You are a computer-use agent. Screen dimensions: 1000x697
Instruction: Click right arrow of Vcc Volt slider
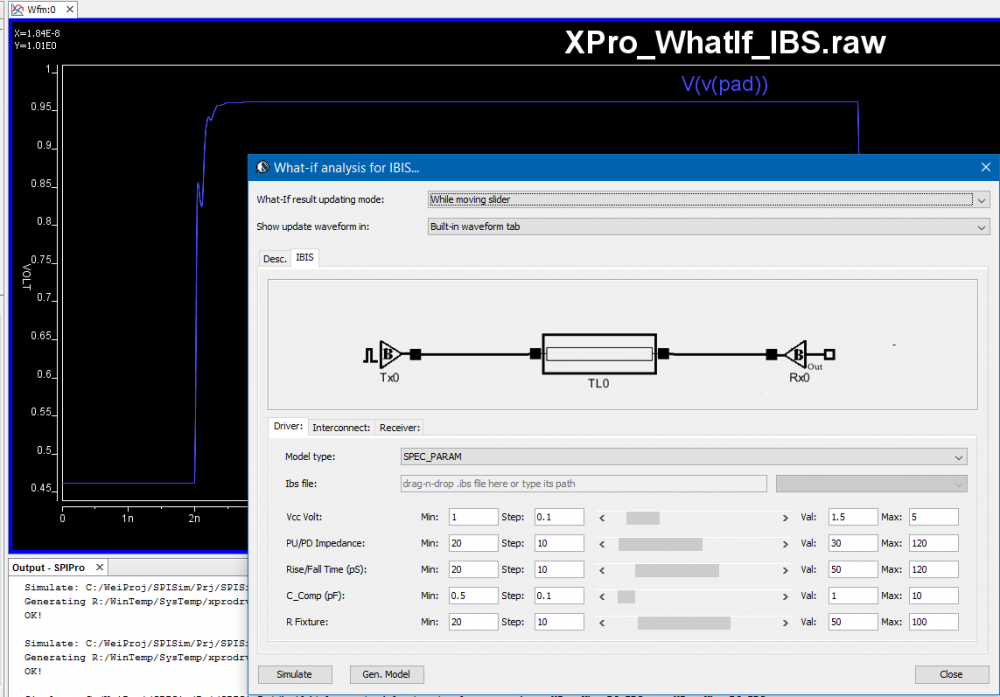pyautogui.click(x=785, y=518)
